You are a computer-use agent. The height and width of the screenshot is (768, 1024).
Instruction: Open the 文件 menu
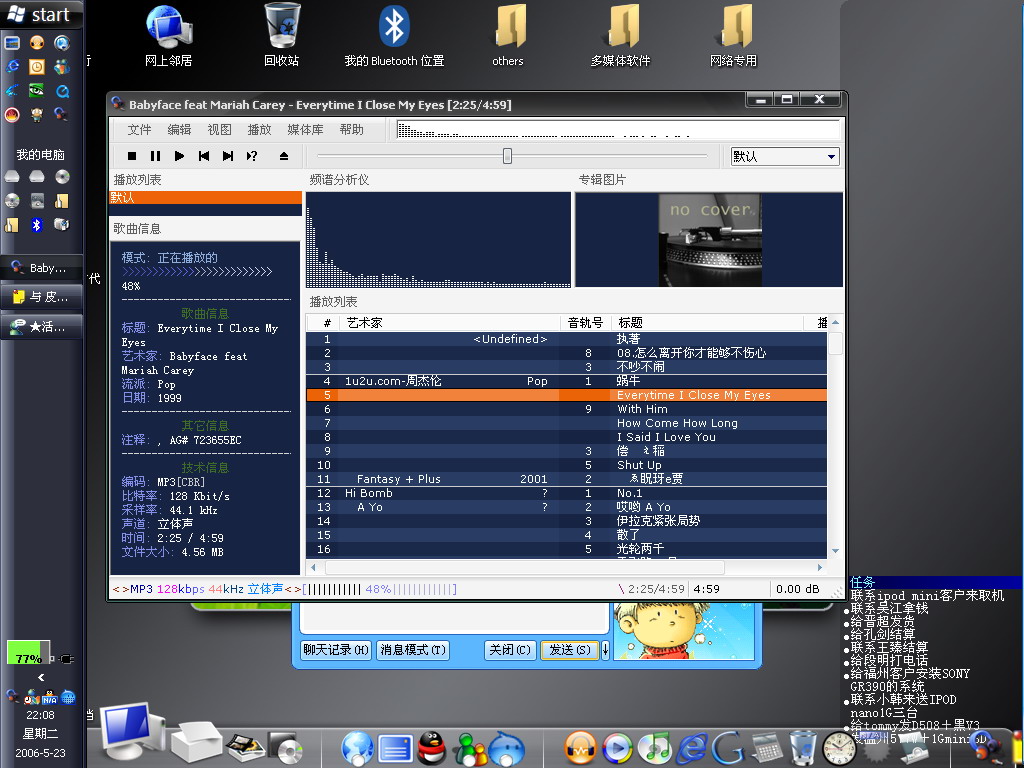[139, 129]
